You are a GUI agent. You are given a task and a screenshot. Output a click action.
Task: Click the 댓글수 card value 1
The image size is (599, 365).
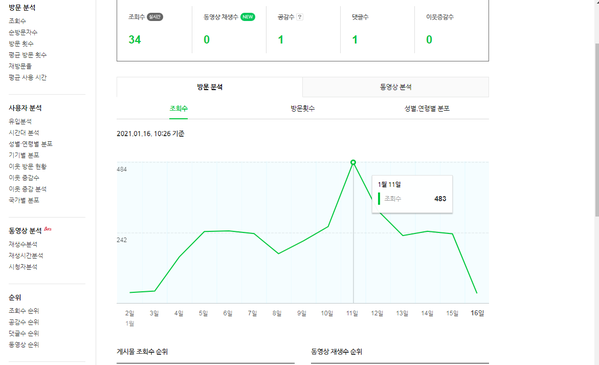click(x=355, y=40)
